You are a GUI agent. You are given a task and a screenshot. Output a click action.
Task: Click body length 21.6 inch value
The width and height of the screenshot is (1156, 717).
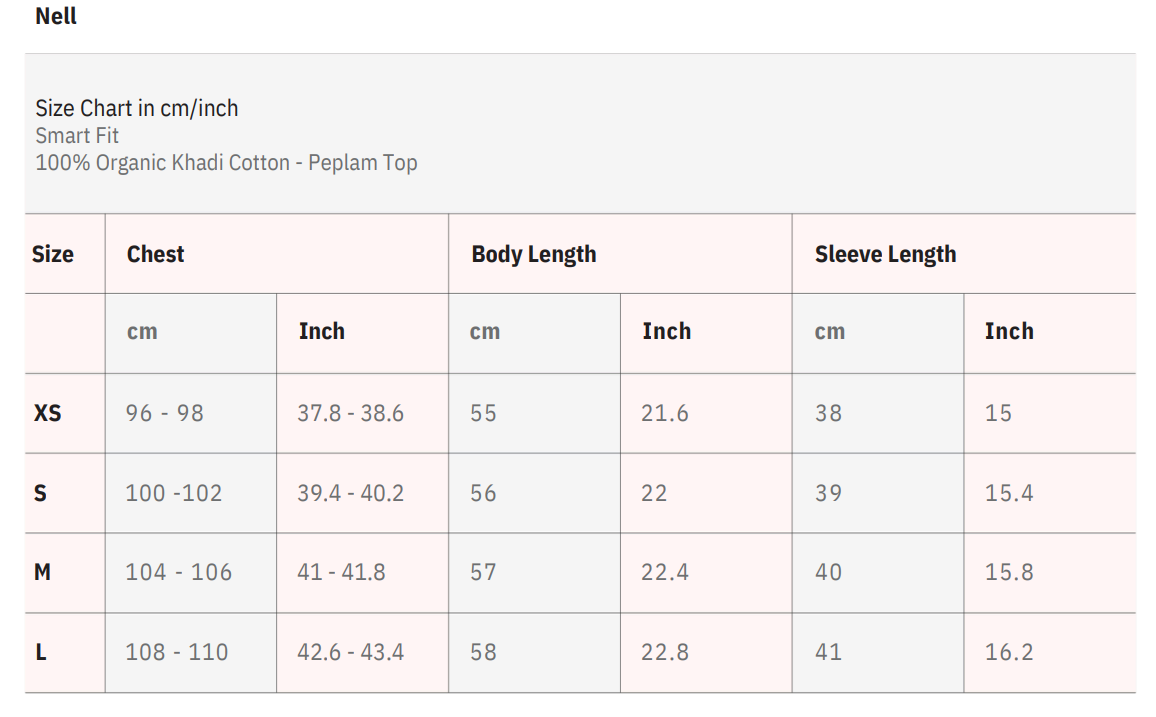664,413
